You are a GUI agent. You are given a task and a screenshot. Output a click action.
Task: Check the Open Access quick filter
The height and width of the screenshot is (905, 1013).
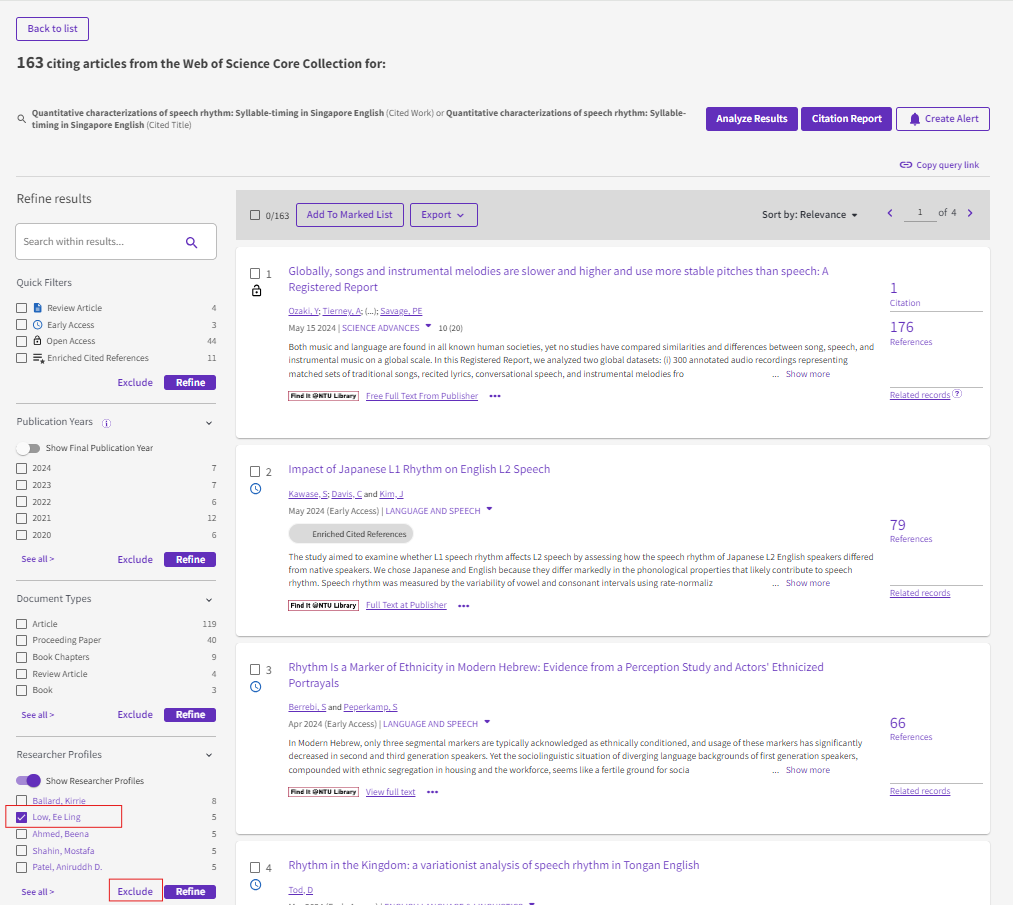22,341
